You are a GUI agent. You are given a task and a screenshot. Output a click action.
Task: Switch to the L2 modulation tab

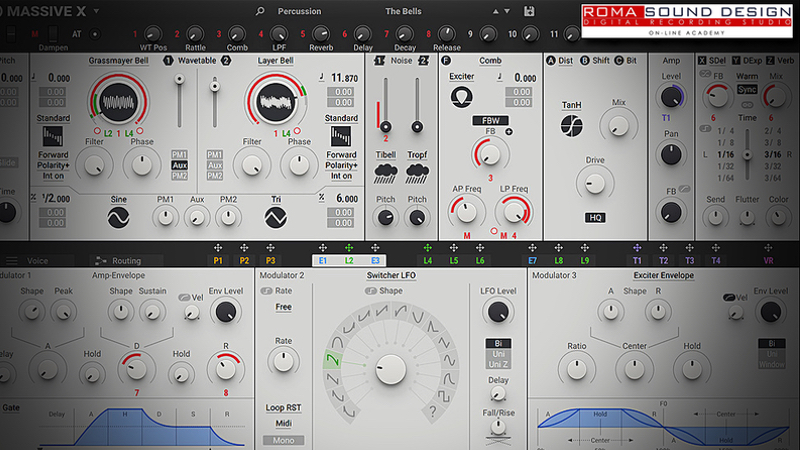coord(349,261)
